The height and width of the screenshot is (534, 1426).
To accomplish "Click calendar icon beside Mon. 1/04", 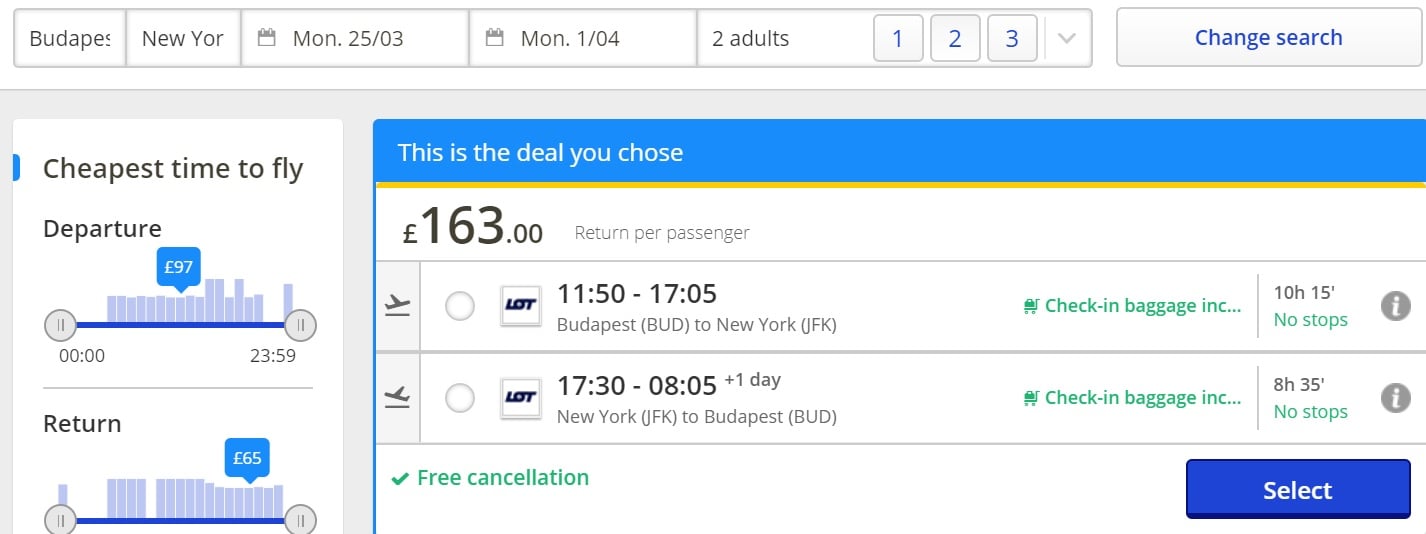I will point(494,38).
